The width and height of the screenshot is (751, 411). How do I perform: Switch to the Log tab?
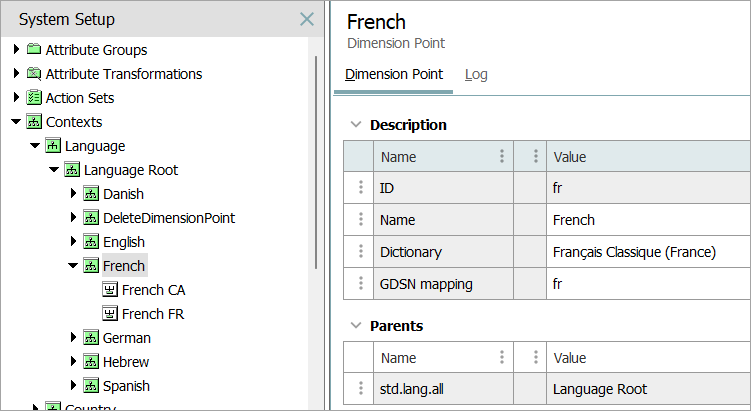click(x=476, y=75)
